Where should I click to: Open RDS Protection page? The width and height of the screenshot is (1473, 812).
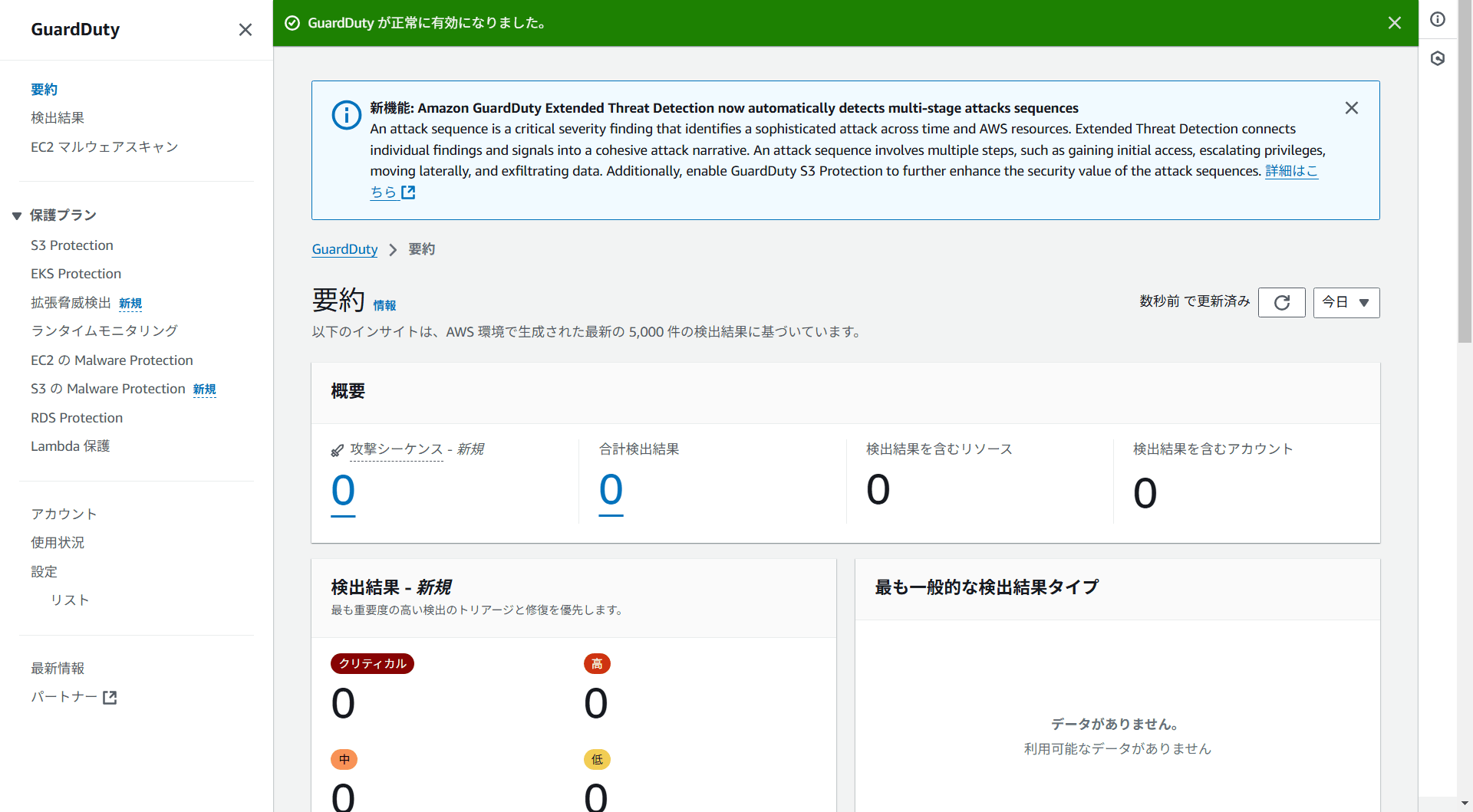(77, 418)
